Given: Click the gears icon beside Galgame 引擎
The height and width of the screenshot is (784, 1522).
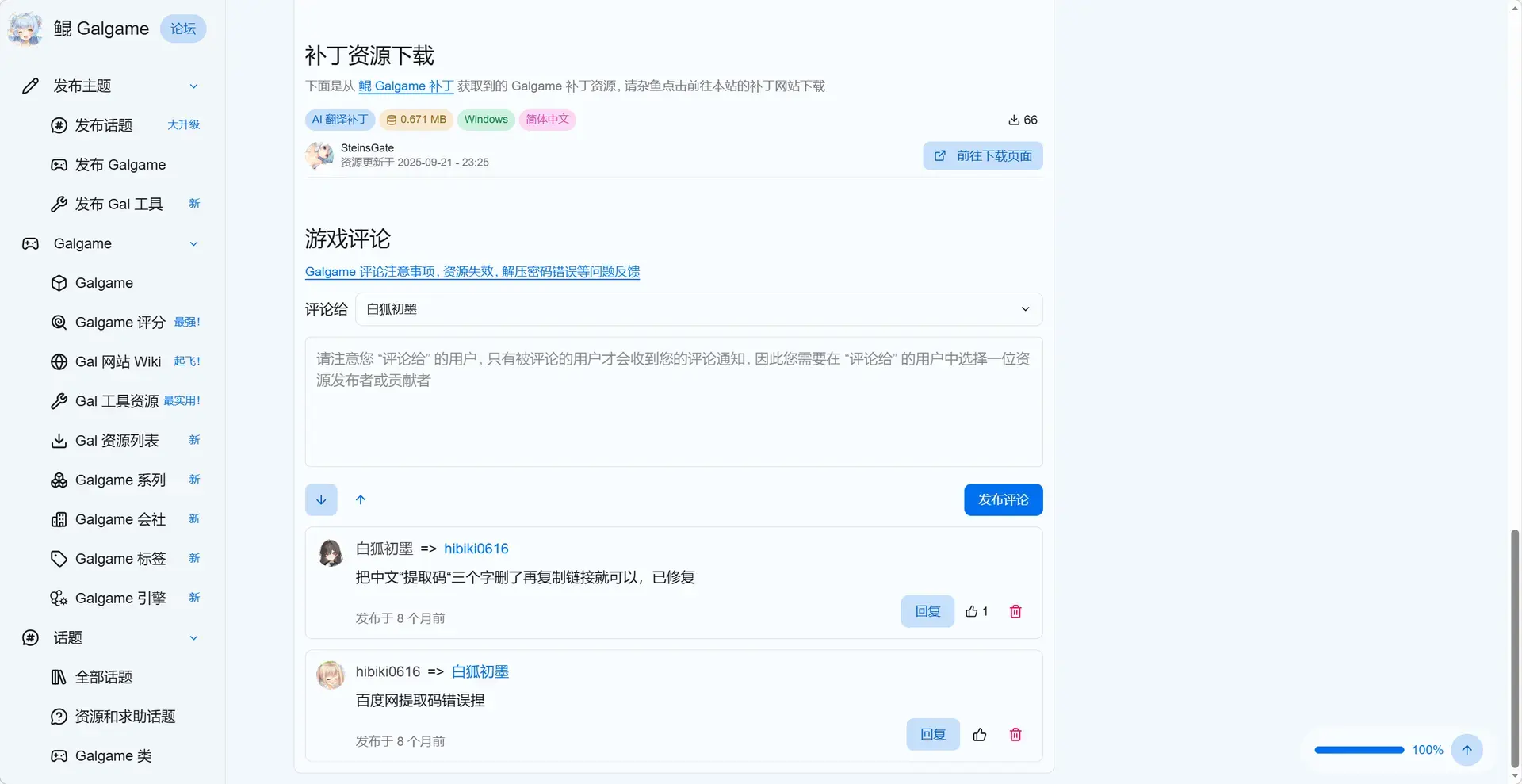Looking at the screenshot, I should pyautogui.click(x=59, y=599).
